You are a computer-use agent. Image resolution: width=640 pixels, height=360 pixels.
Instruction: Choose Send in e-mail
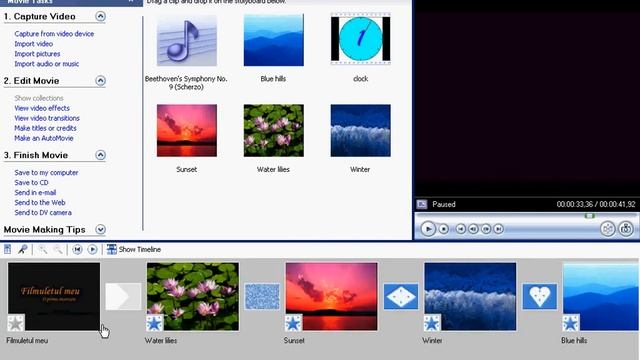coord(35,193)
